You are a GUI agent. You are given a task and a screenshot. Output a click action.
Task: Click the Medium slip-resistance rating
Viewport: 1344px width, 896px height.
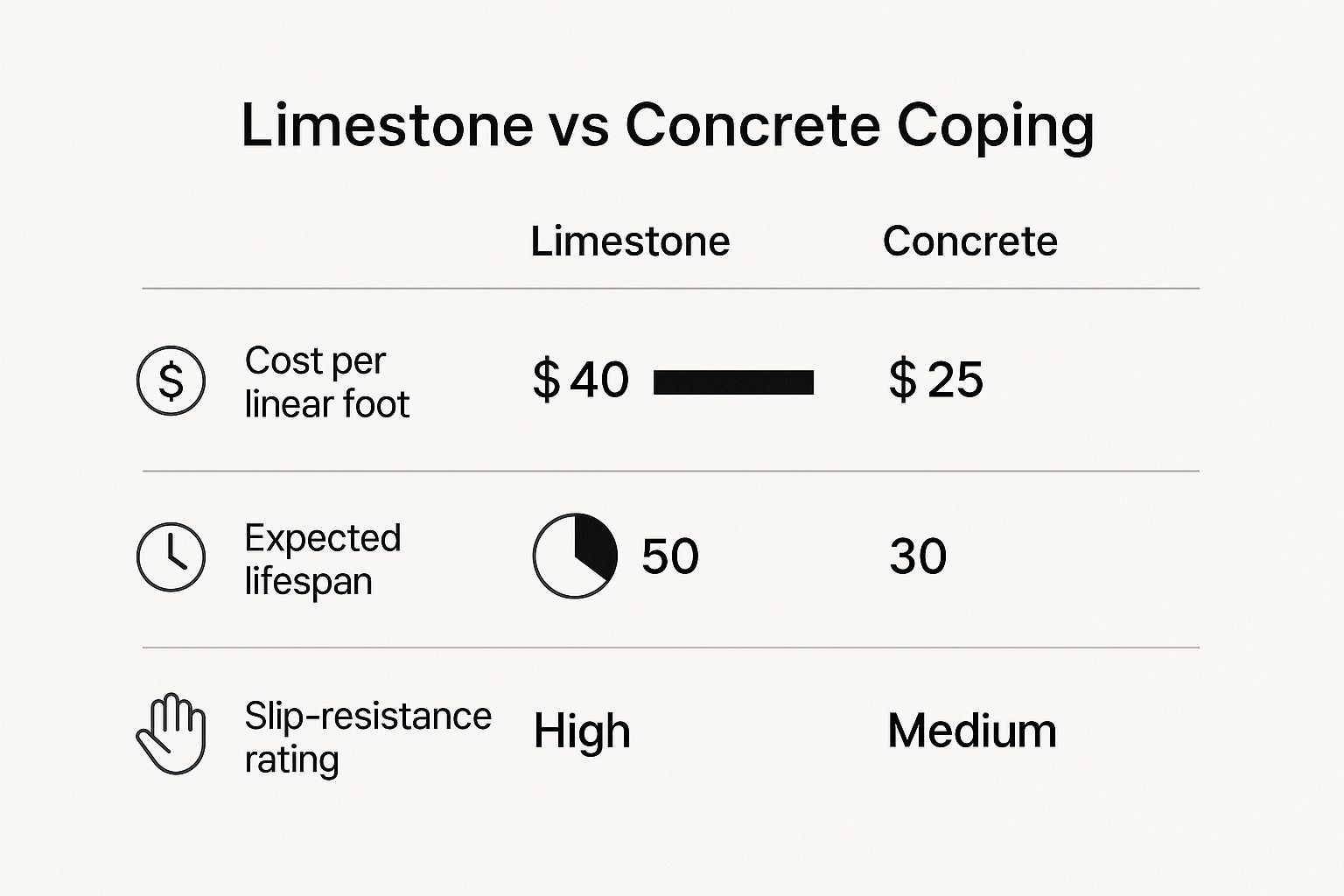tap(971, 731)
